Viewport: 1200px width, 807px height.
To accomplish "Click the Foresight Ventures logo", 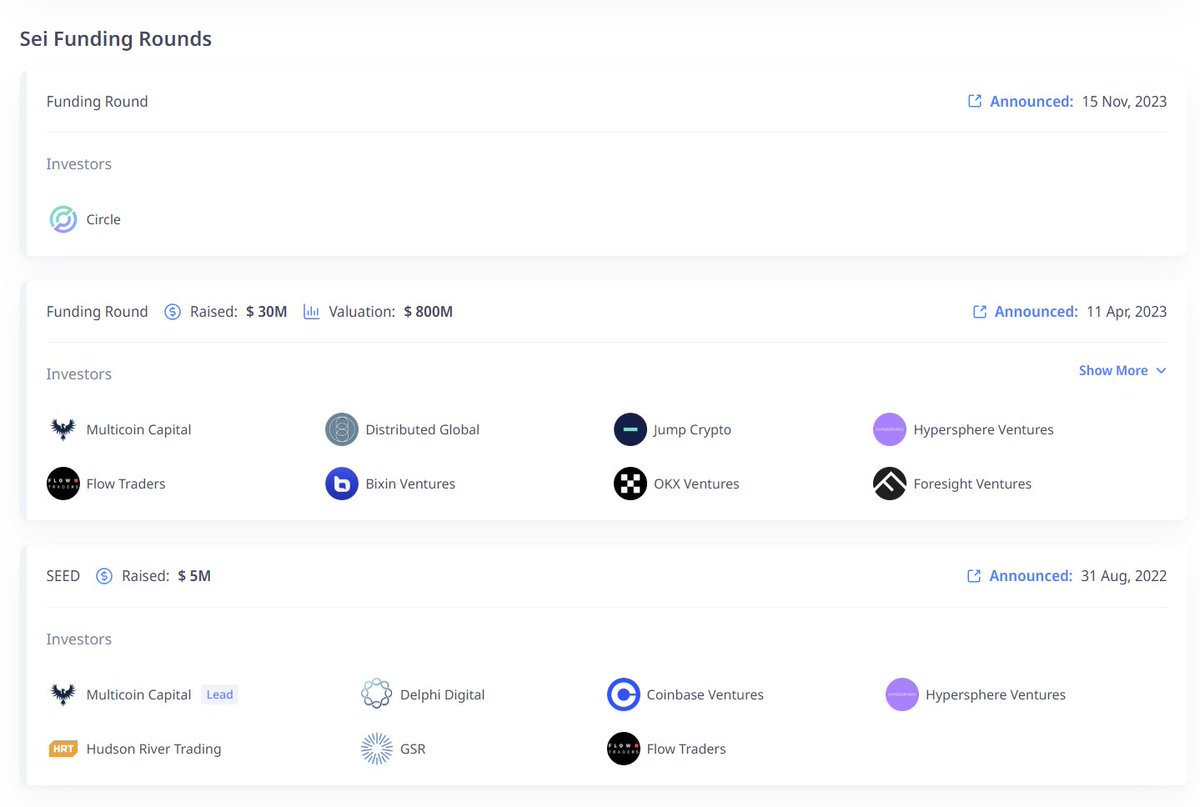I will pos(889,484).
